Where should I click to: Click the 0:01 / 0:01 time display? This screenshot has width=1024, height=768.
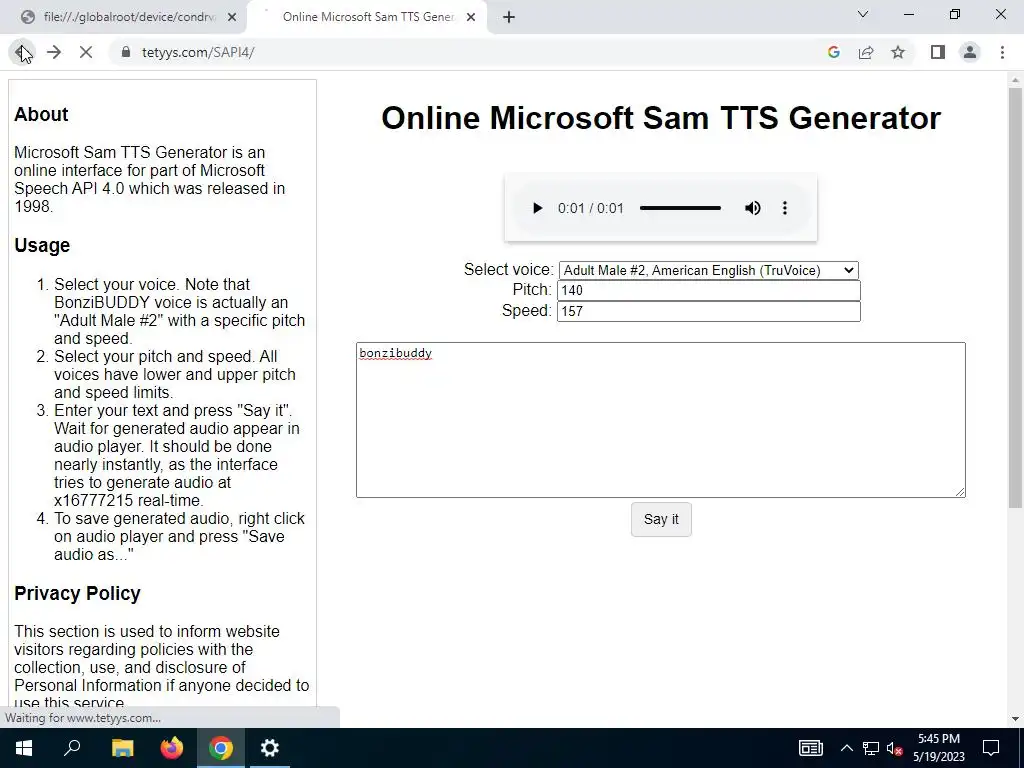coord(590,208)
